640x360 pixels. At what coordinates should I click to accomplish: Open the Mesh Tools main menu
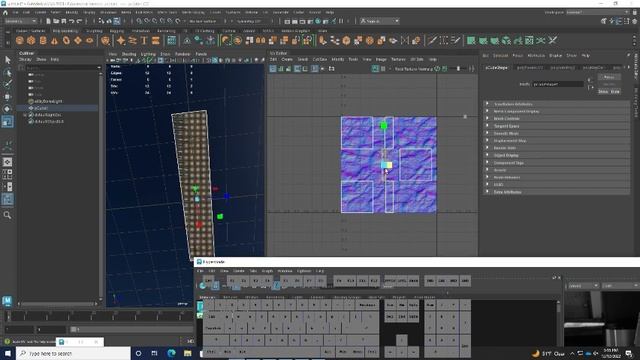tap(167, 12)
